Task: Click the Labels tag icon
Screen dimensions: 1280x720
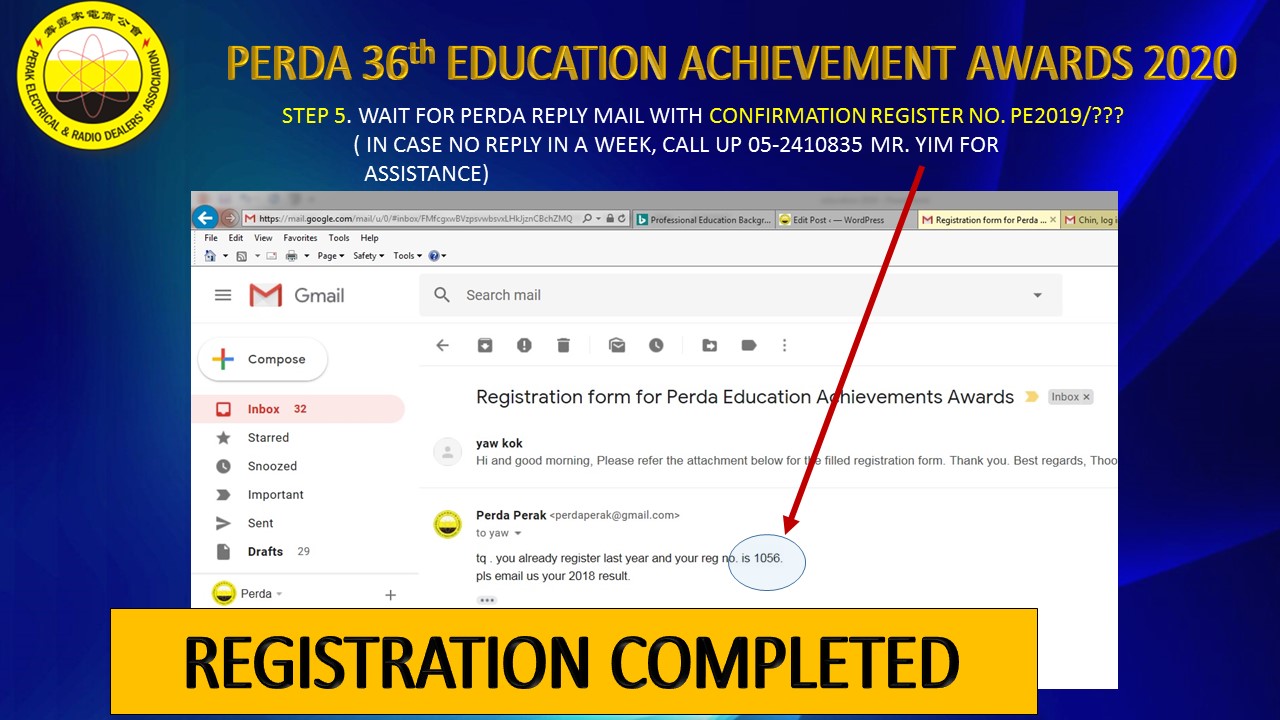Action: [748, 345]
